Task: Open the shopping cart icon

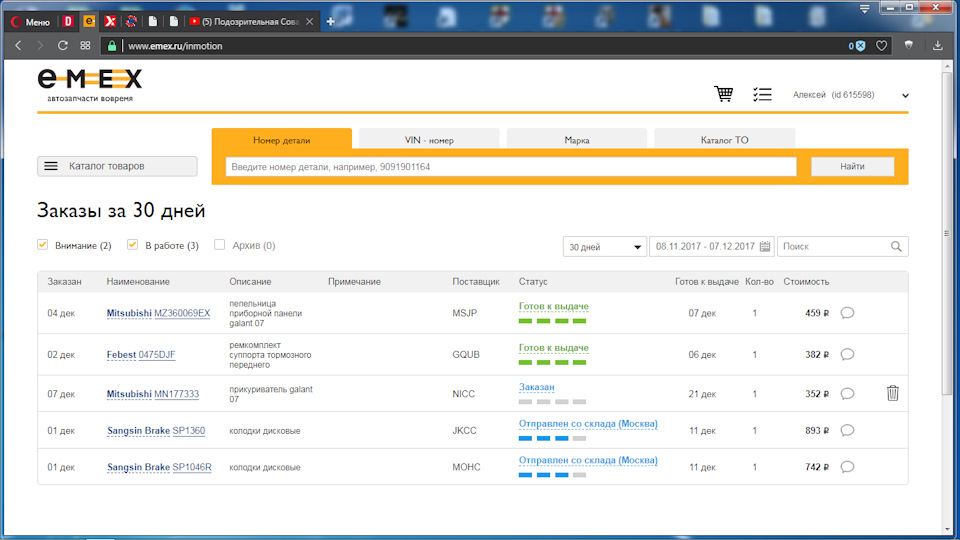Action: click(724, 94)
